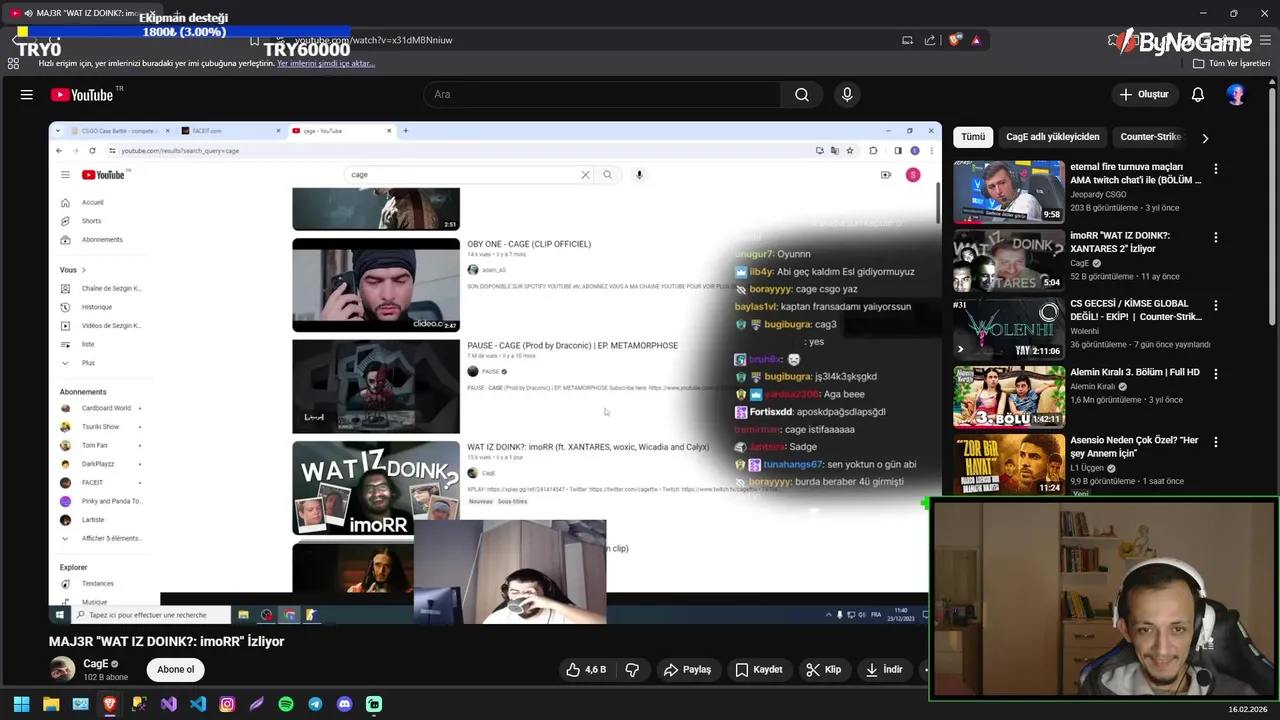The image size is (1280, 720).
Task: Click the cast screen icon in address bar
Action: click(x=907, y=40)
